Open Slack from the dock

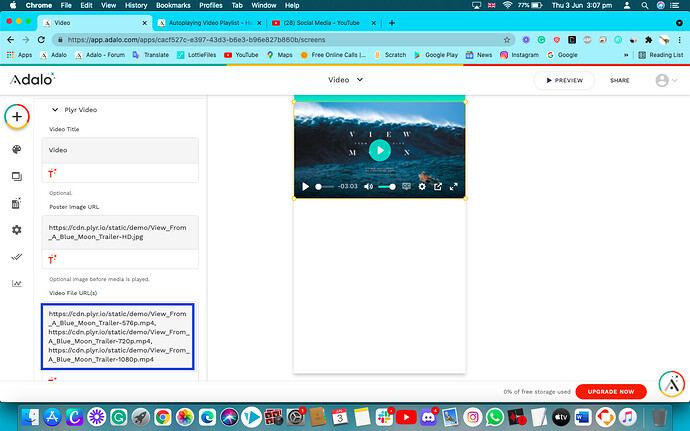[384, 417]
